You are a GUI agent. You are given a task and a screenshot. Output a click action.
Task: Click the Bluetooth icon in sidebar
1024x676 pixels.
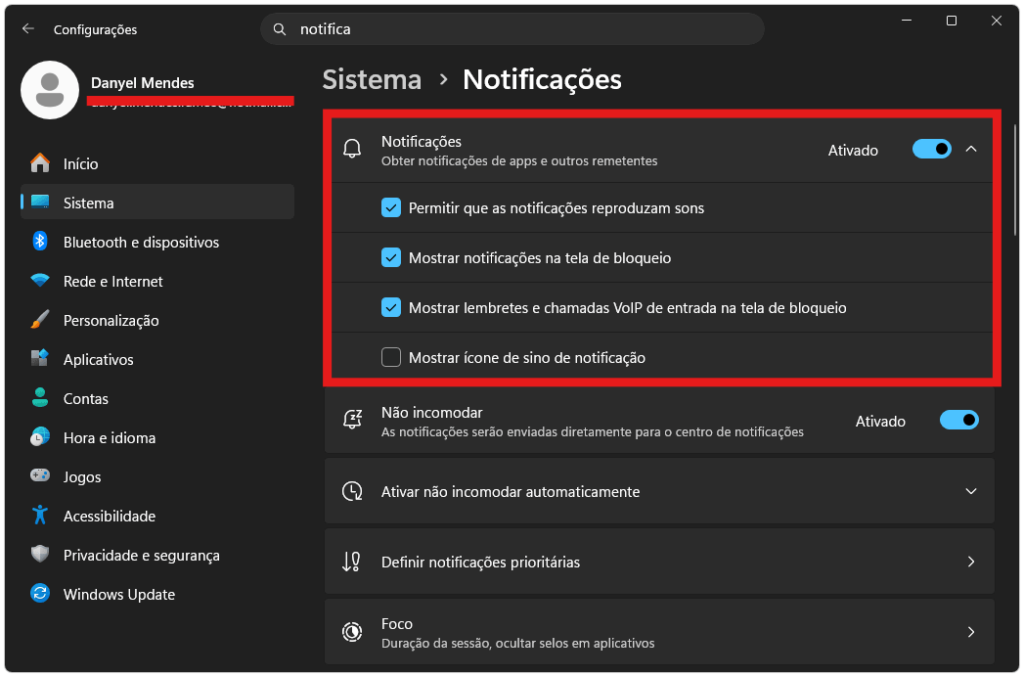[40, 242]
